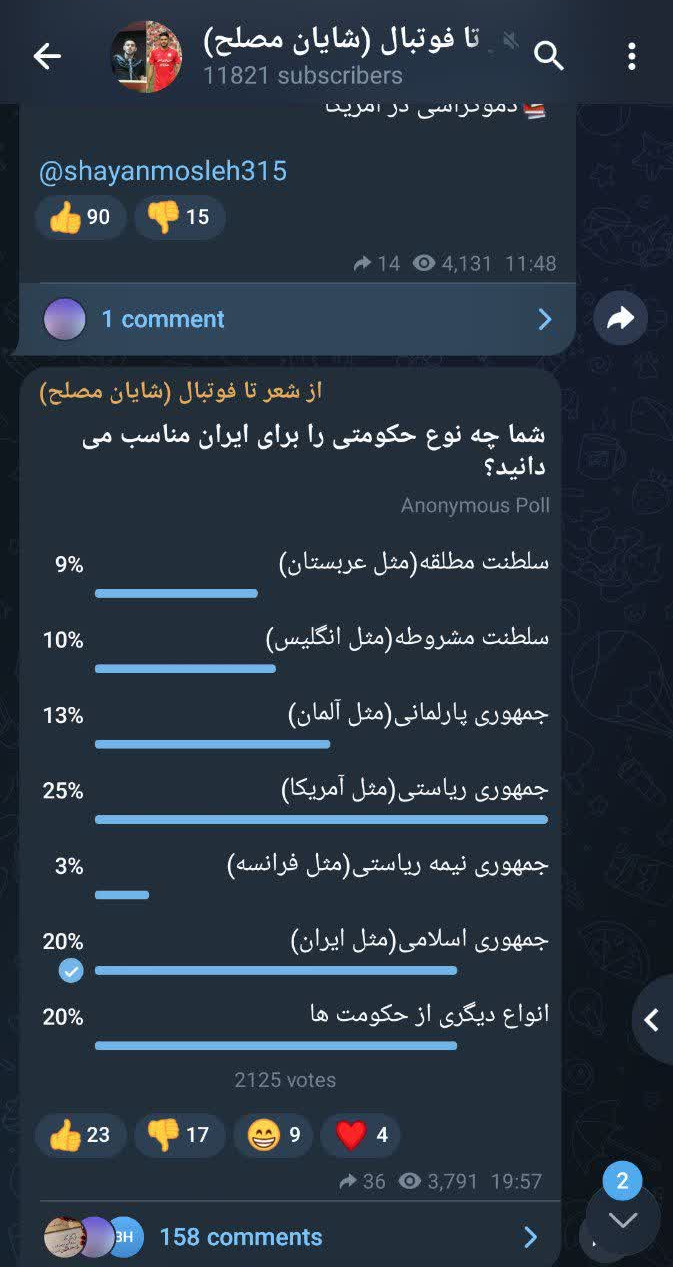Image resolution: width=673 pixels, height=1267 pixels.
Task: Open the 158 comments via the right chevron
Action: click(531, 1237)
